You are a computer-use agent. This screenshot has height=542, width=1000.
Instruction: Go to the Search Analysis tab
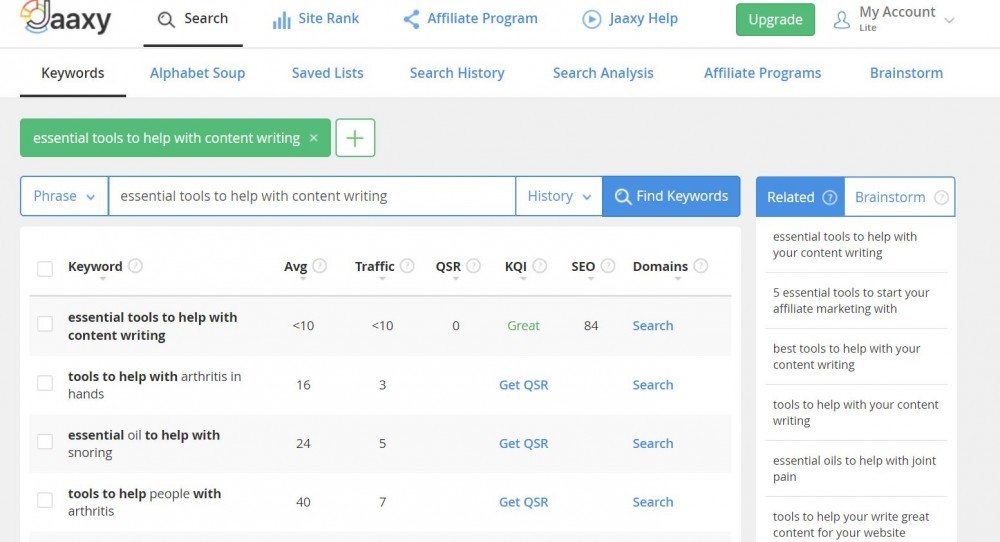(x=603, y=73)
